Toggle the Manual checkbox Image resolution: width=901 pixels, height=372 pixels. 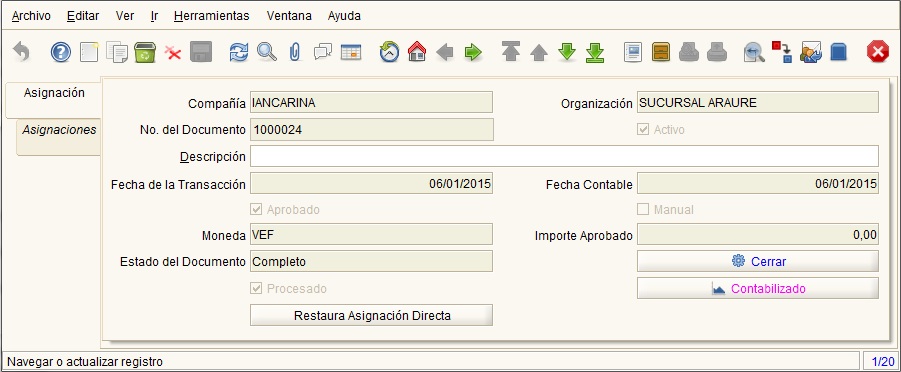pos(643,210)
